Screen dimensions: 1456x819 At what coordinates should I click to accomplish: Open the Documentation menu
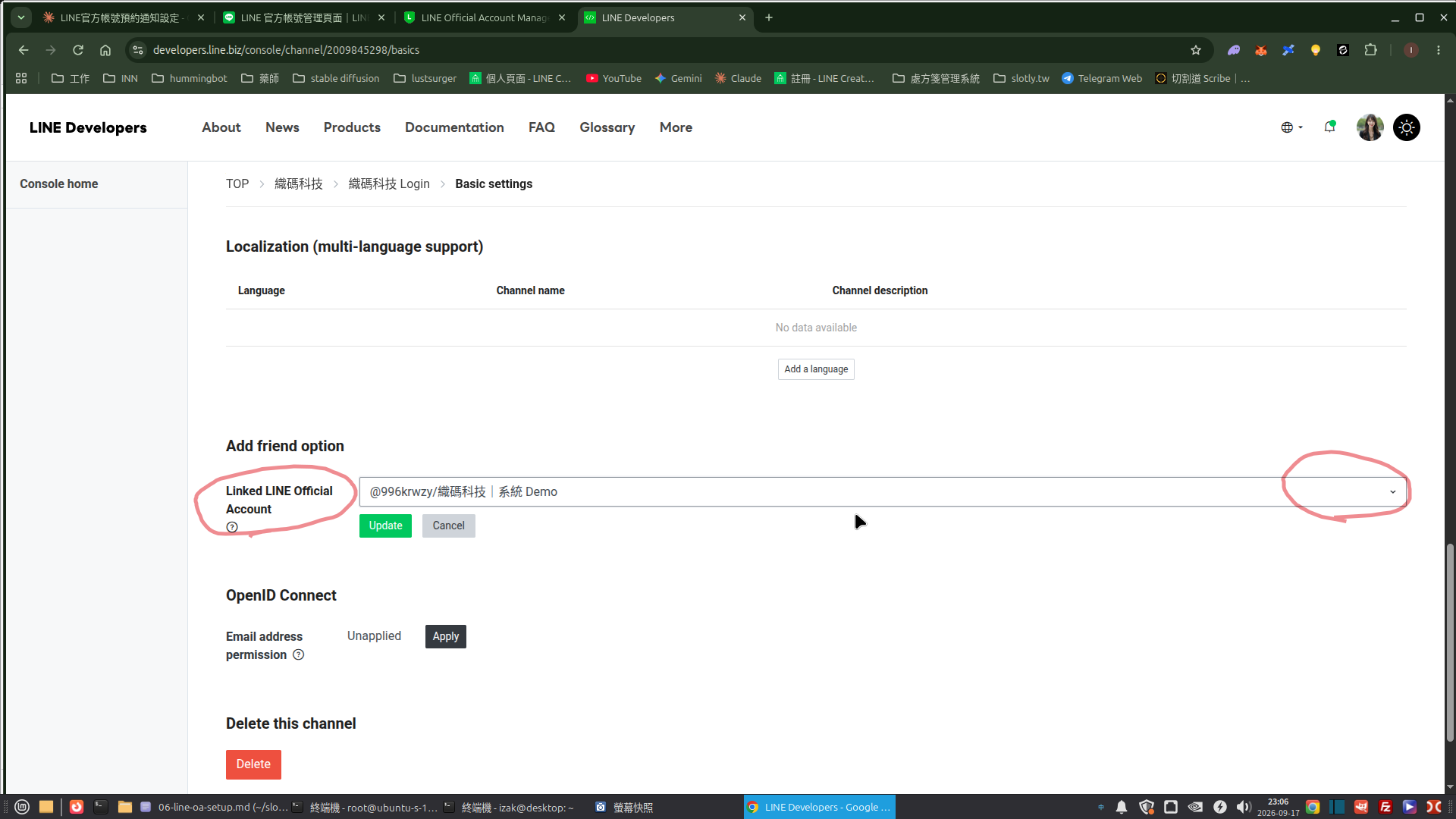tap(454, 127)
